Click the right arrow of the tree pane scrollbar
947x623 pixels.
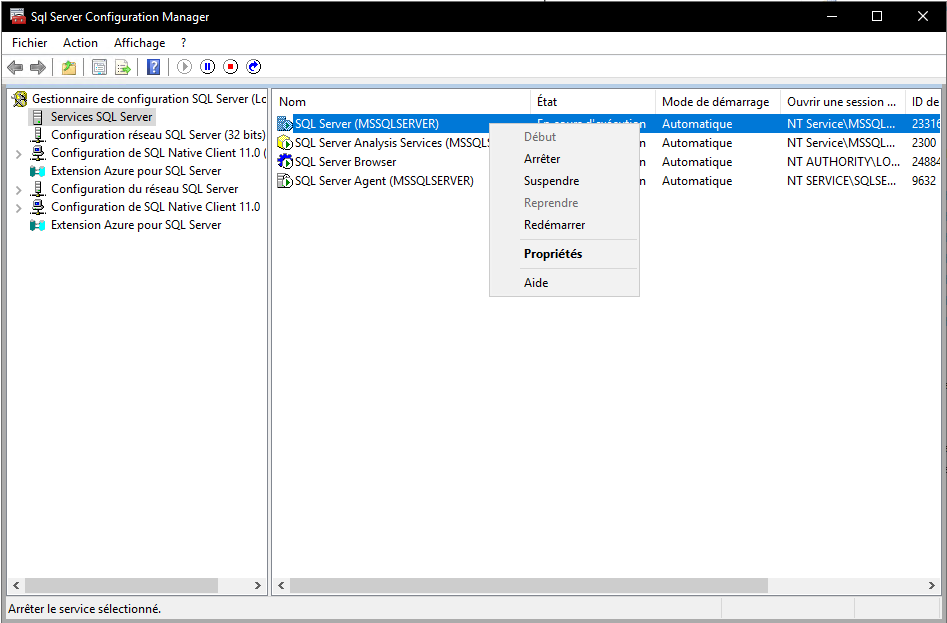[258, 586]
